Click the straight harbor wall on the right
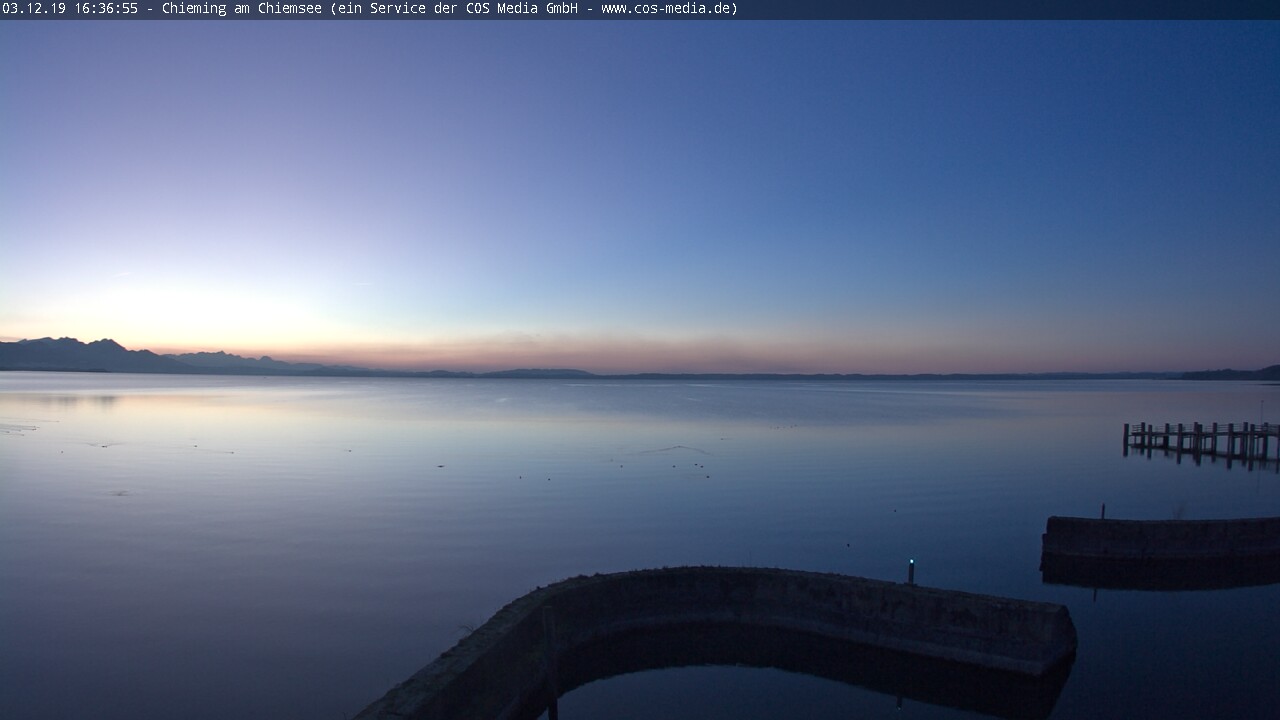 click(x=1160, y=537)
